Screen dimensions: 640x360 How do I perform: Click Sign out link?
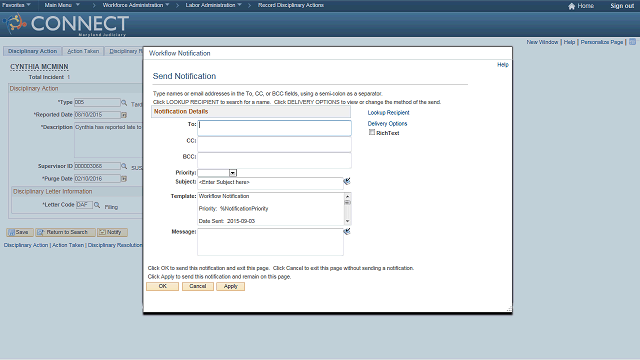tap(622, 6)
